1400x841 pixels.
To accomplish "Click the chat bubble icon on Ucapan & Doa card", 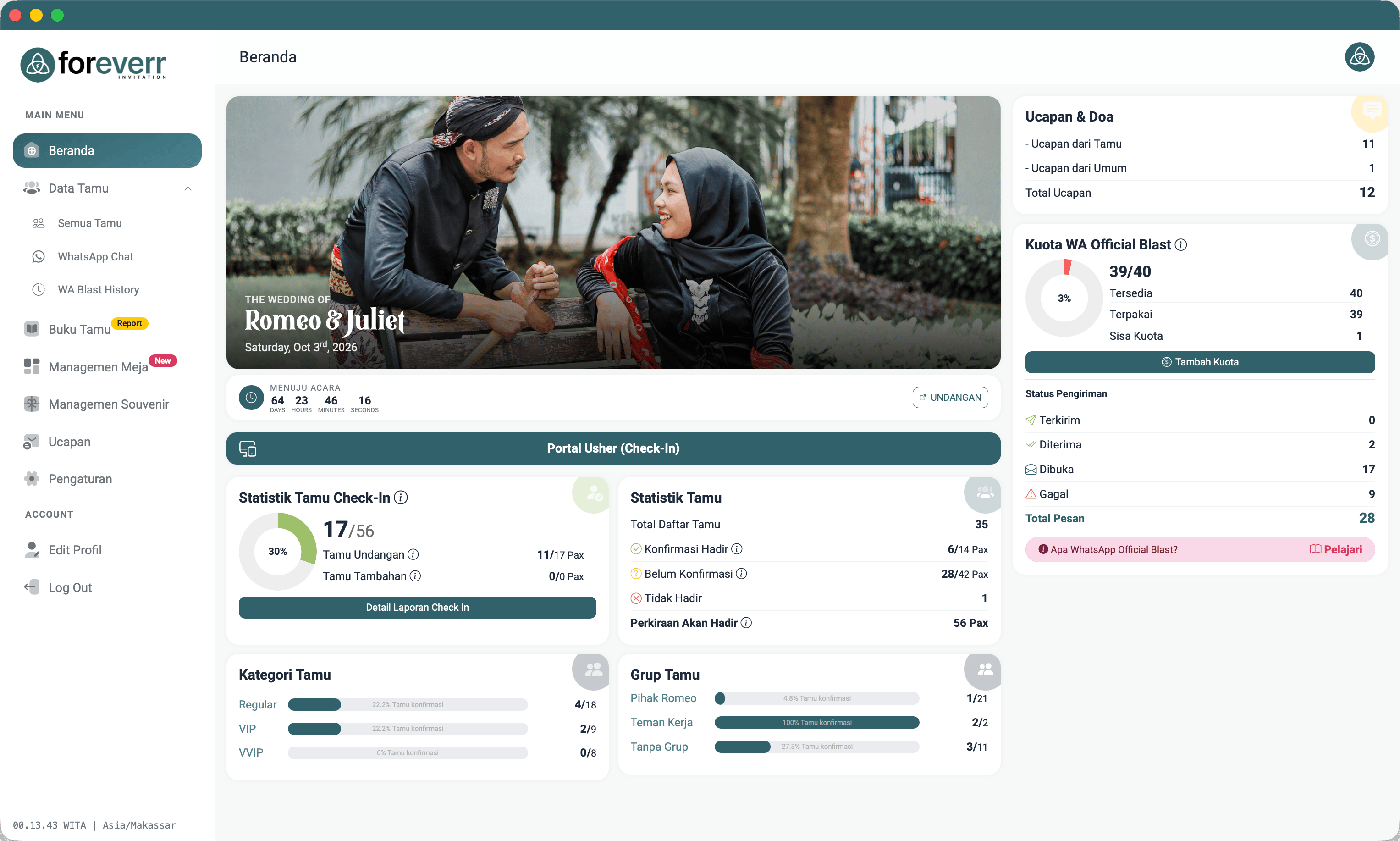I will [x=1371, y=110].
